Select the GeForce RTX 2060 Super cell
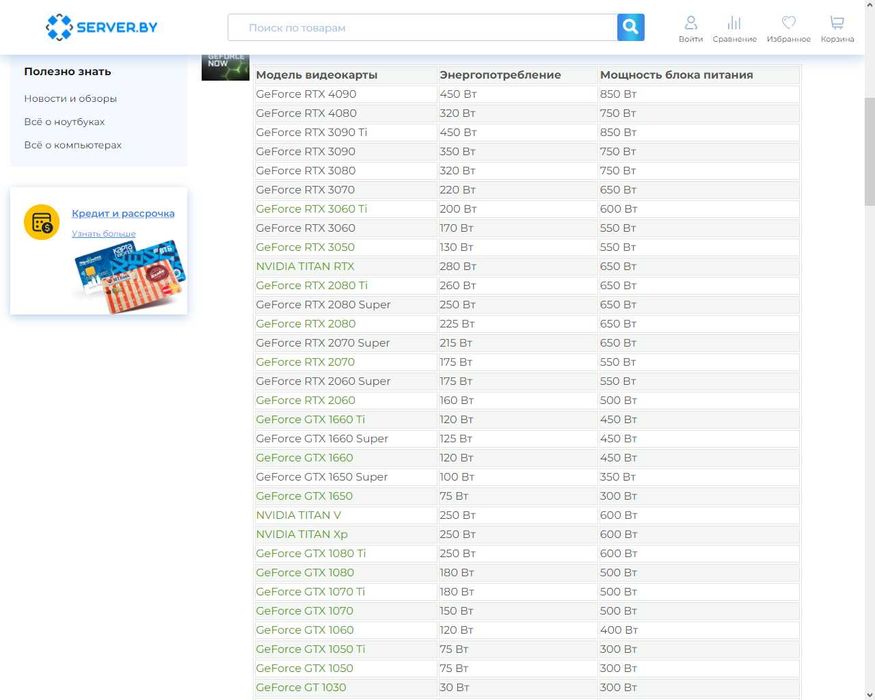 click(345, 381)
